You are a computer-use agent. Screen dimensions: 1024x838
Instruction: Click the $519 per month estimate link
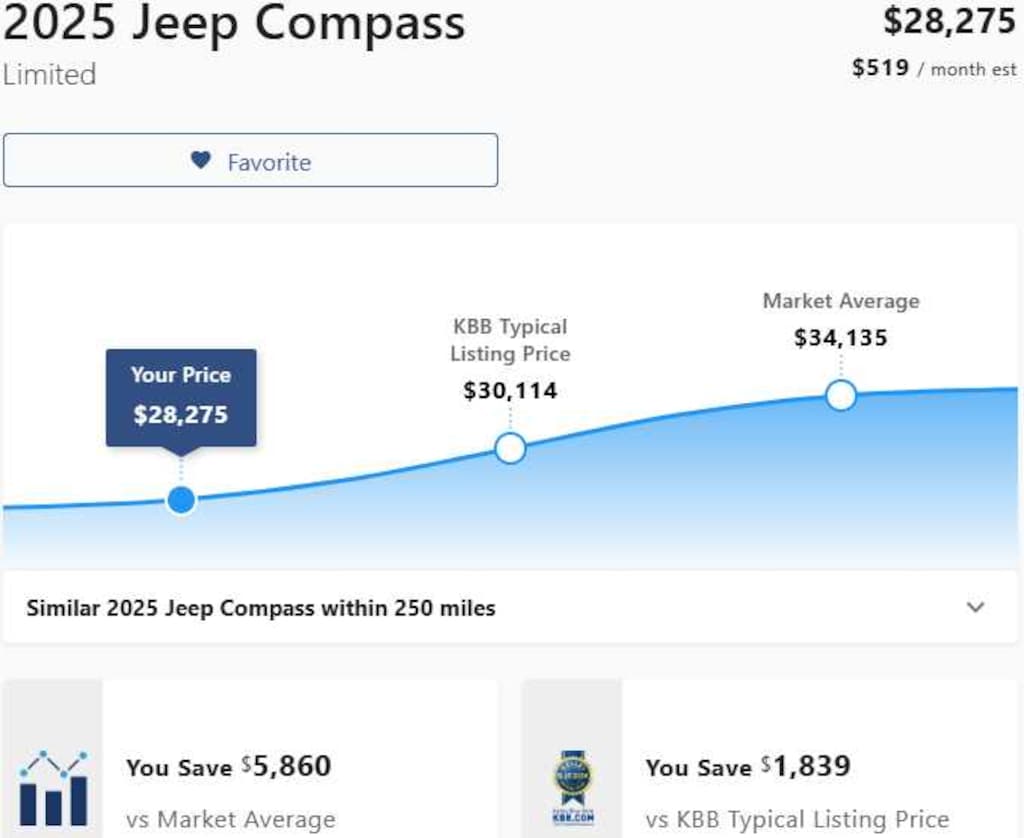[934, 68]
